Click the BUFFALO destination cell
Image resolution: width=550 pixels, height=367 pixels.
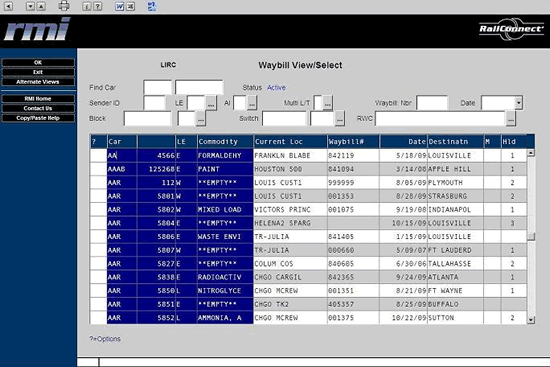click(455, 304)
